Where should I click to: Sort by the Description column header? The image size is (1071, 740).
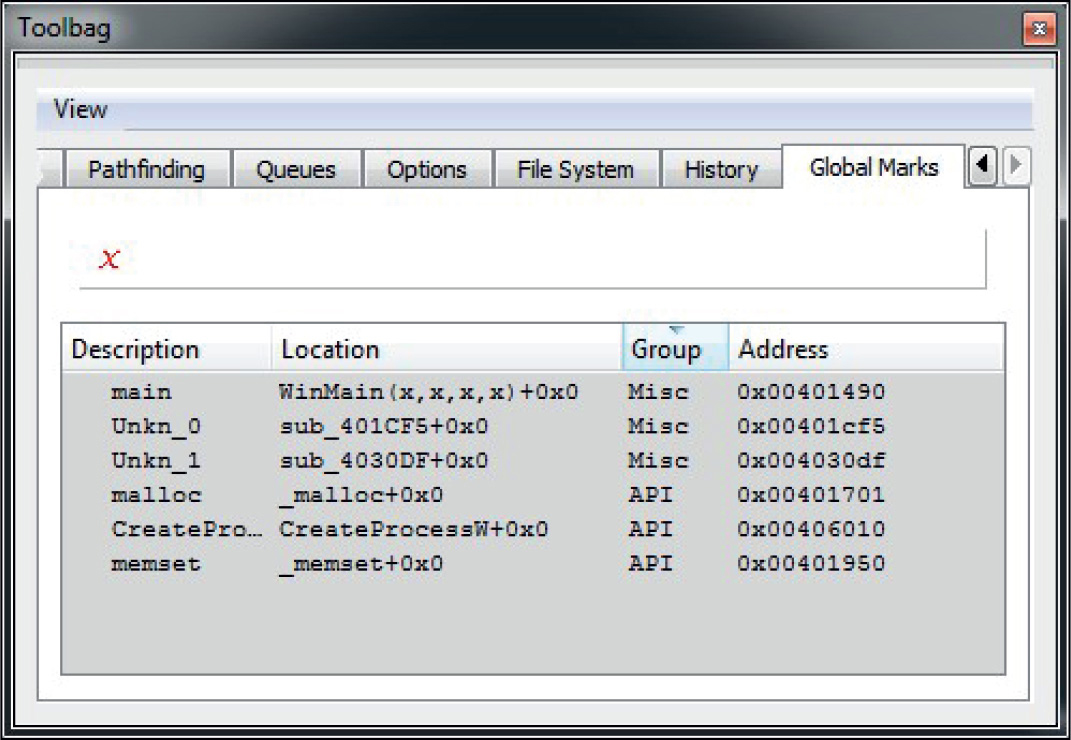point(136,350)
